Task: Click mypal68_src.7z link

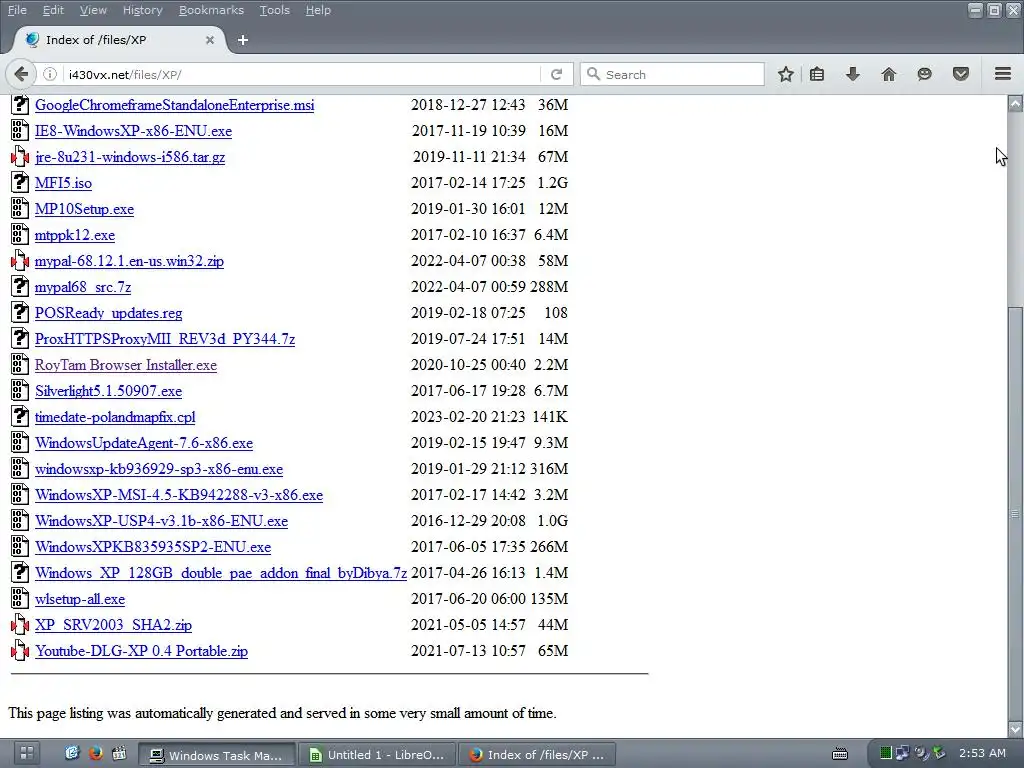Action: pos(83,287)
